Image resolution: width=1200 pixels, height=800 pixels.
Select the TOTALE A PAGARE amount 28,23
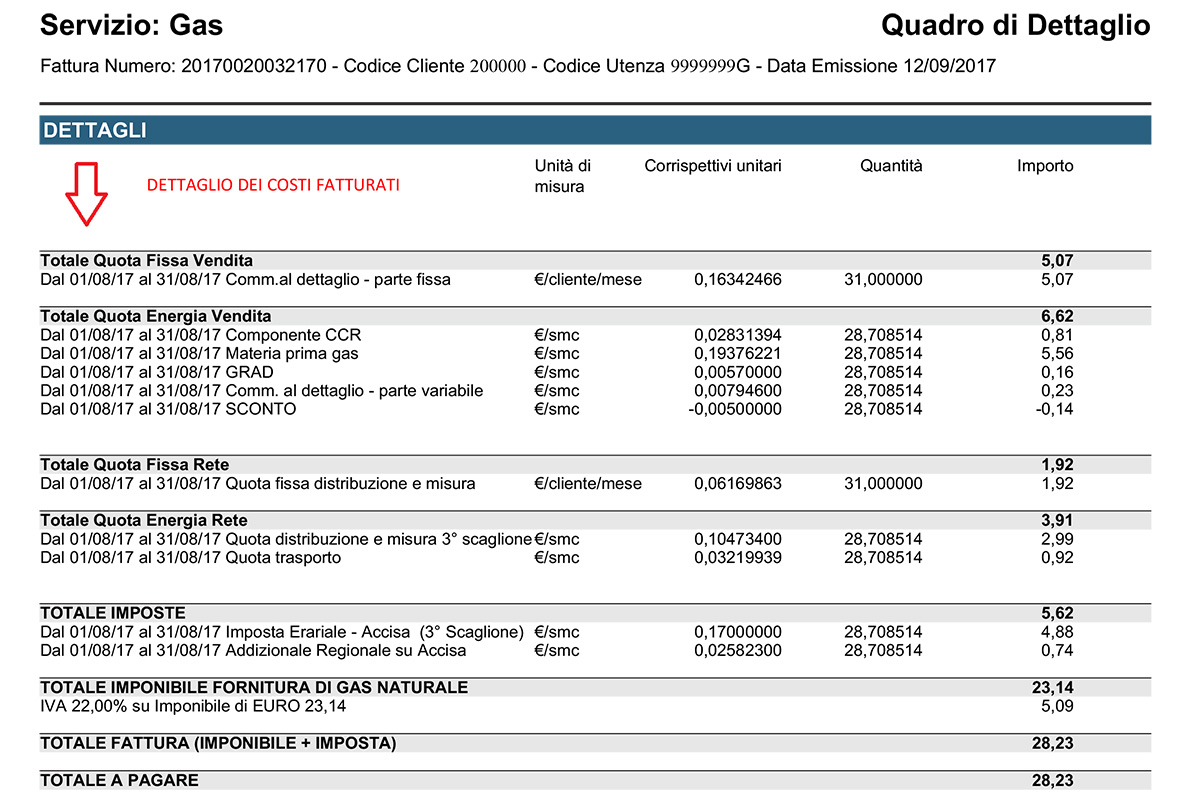(x=1053, y=780)
